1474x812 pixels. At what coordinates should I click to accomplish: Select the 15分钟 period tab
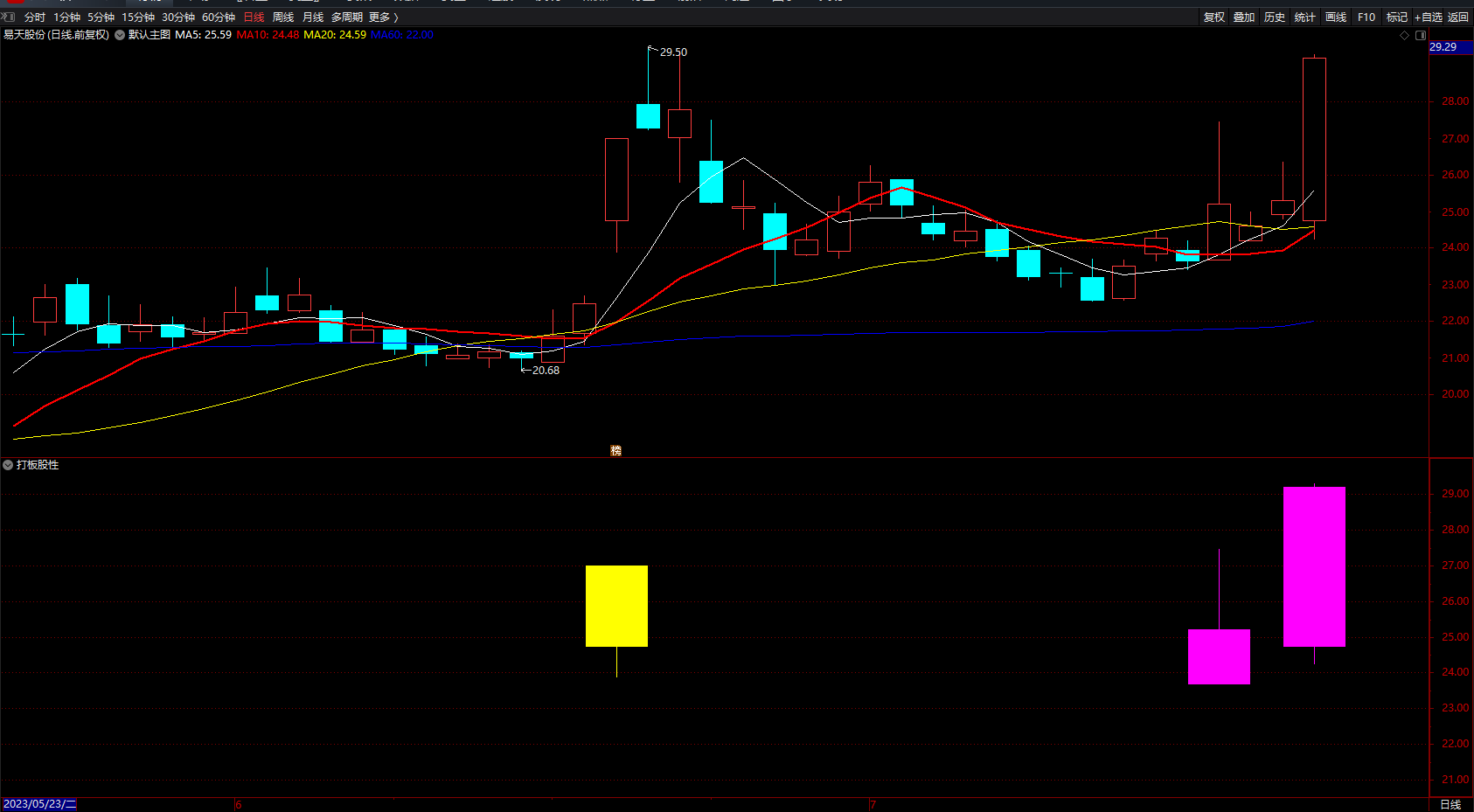(x=138, y=17)
